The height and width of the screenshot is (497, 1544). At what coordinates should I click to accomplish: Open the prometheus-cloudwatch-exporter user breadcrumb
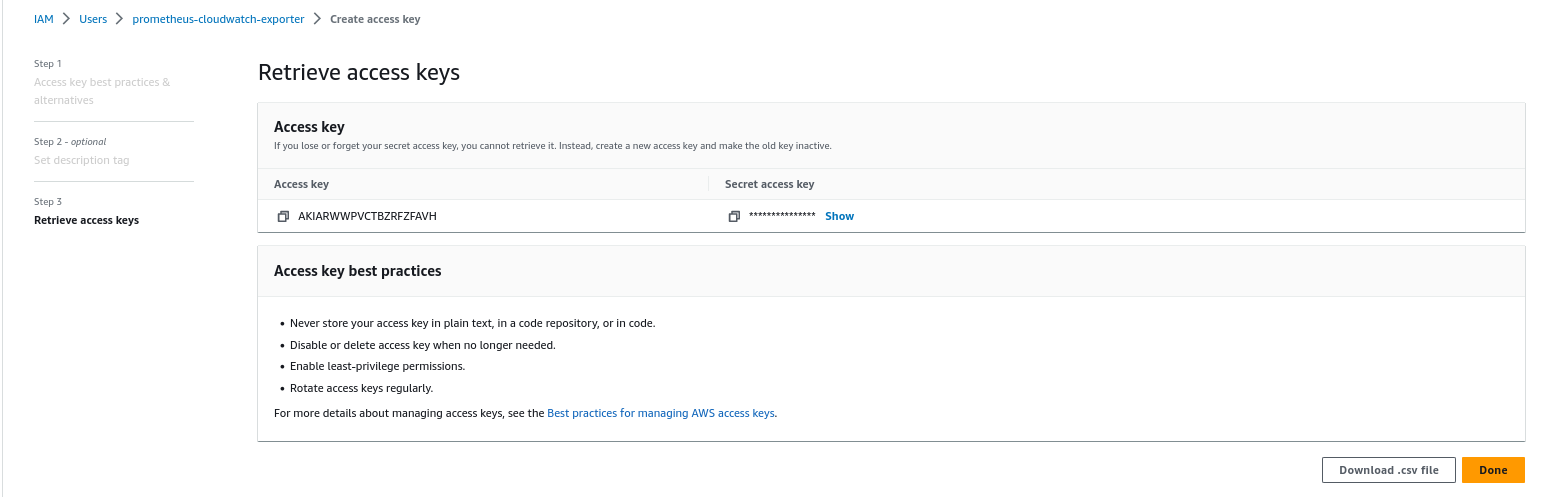click(x=219, y=19)
